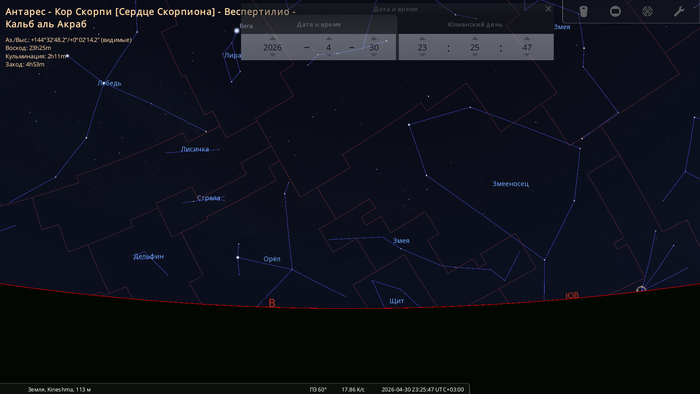Viewport: 700px width, 394px height.
Task: Switch to the Дата и время tab
Action: coord(318,25)
